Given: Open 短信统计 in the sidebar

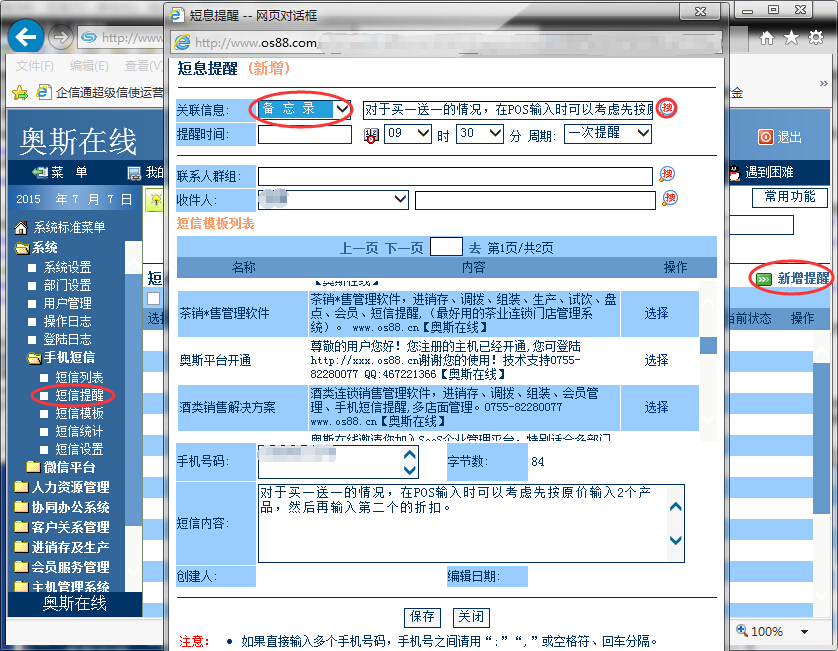Looking at the screenshot, I should pyautogui.click(x=79, y=431).
